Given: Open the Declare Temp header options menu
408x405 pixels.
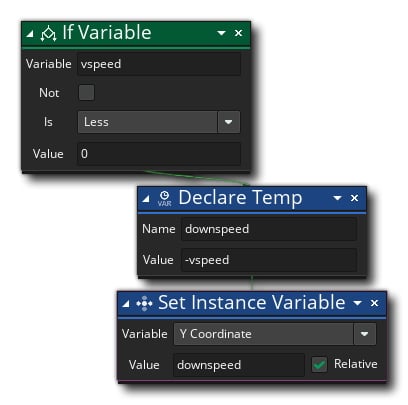Looking at the screenshot, I should (337, 198).
